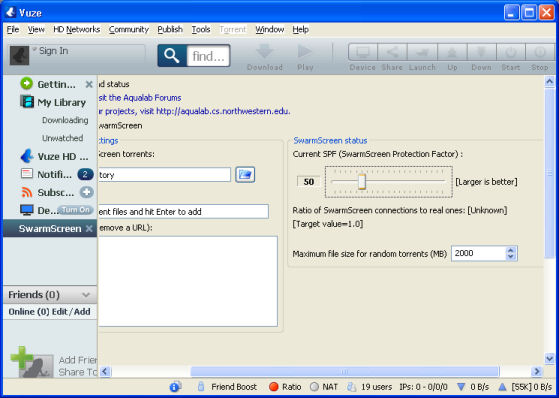Click the Download toolbar arrow icon

coord(265,52)
